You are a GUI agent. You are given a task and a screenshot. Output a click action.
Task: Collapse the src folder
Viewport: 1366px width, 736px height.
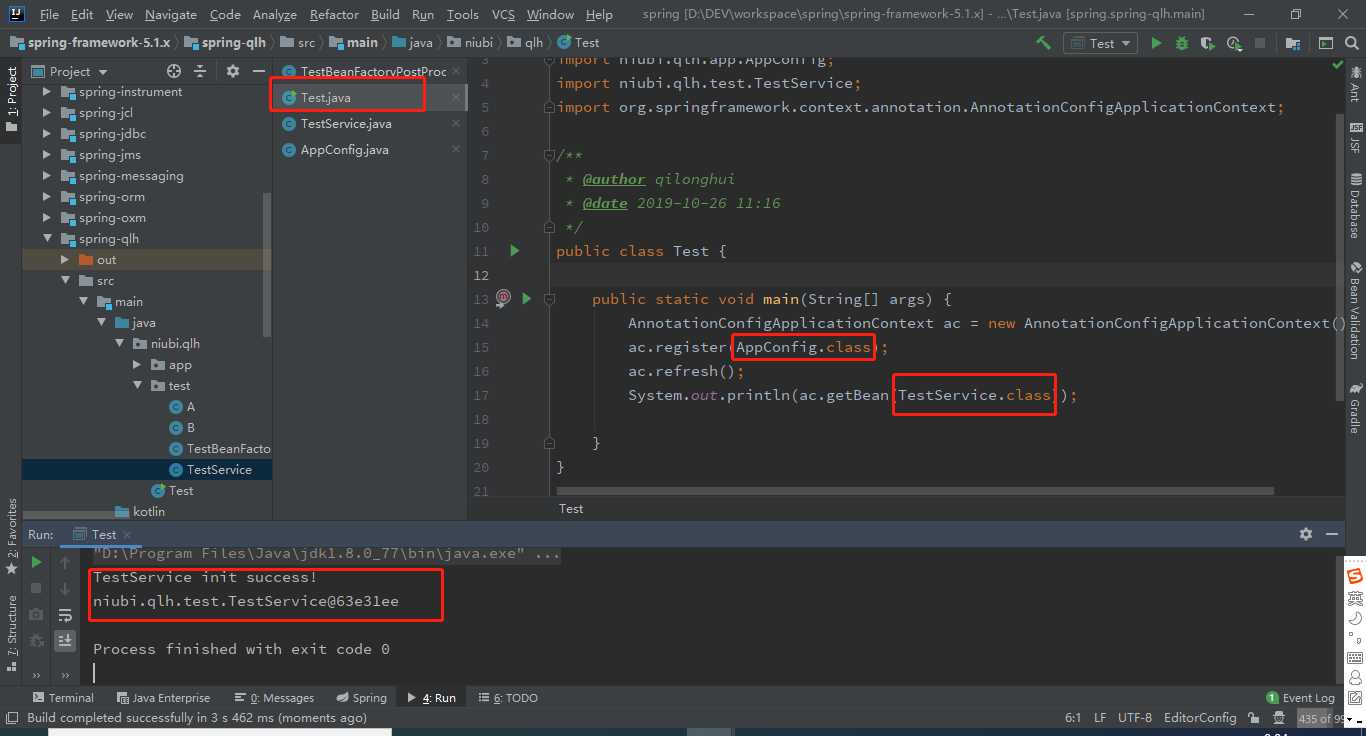65,281
